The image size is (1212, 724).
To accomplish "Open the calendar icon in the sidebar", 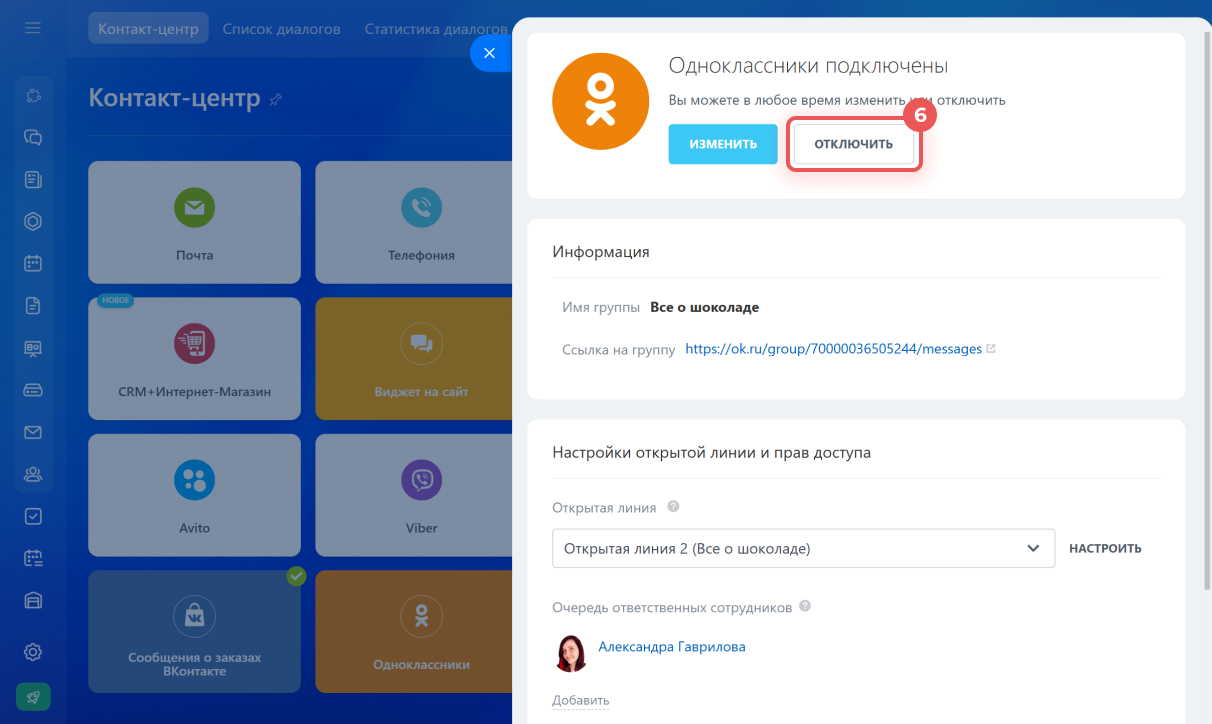I will tap(33, 264).
